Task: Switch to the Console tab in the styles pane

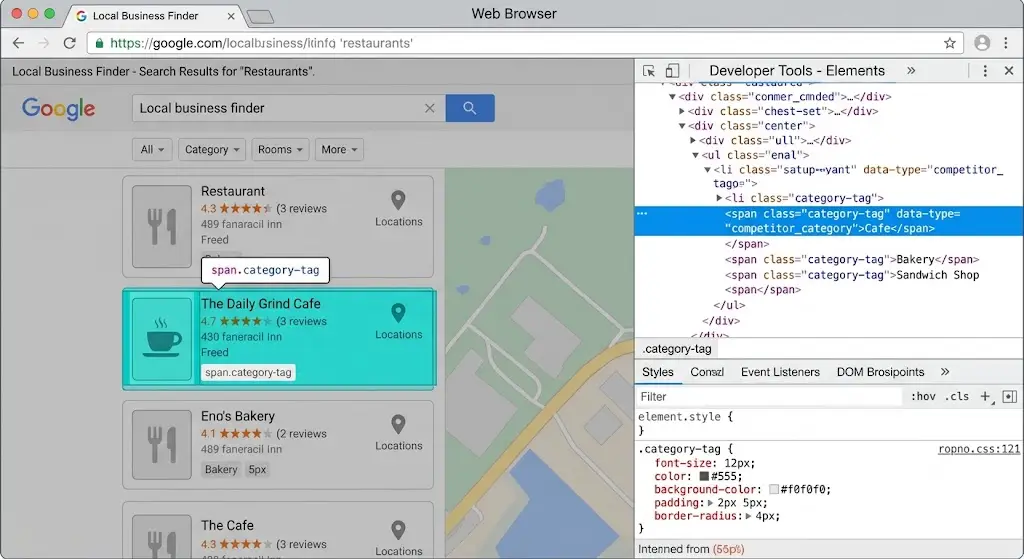Action: [707, 372]
